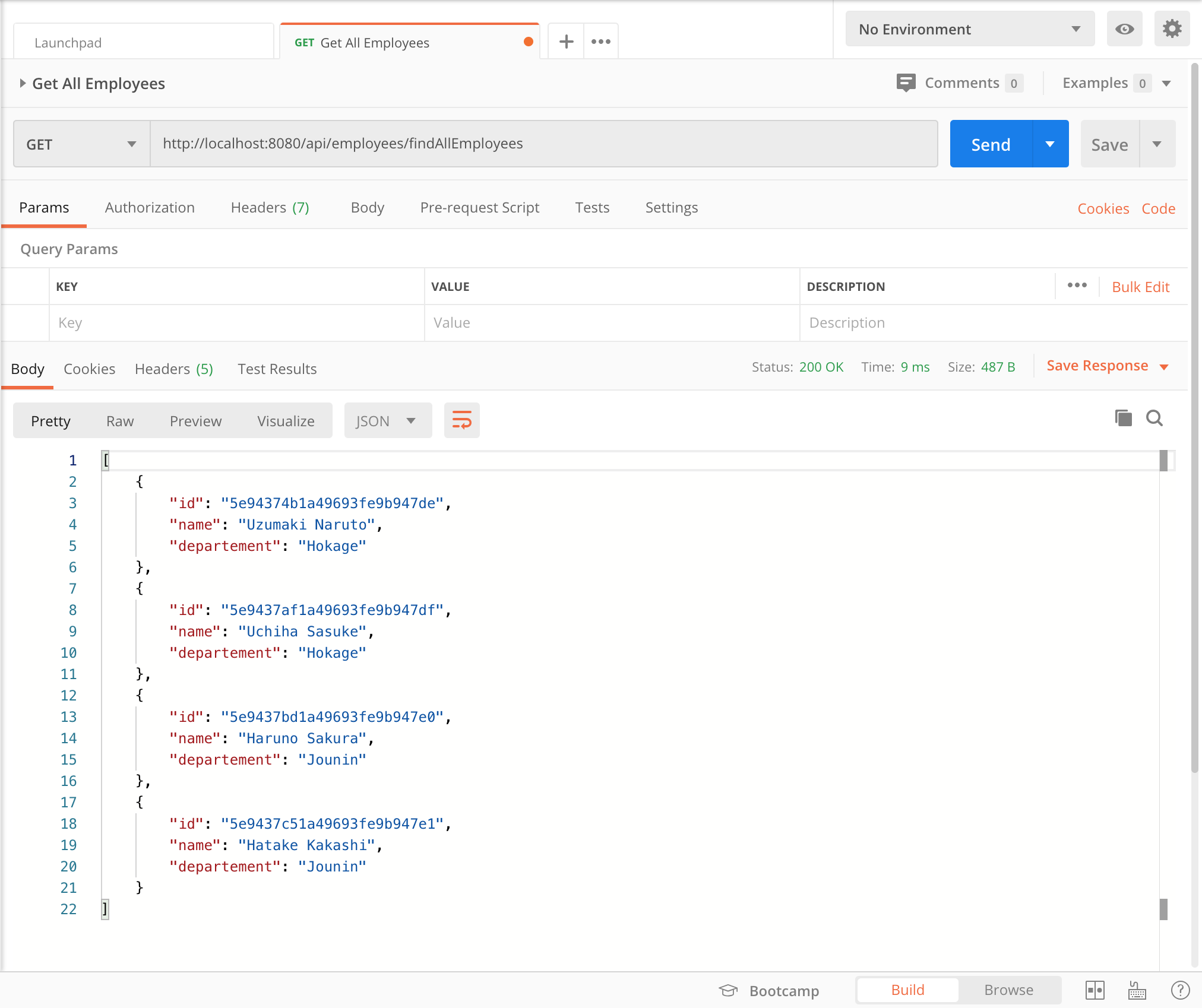Click the JSON format dropdown arrow

pyautogui.click(x=411, y=420)
